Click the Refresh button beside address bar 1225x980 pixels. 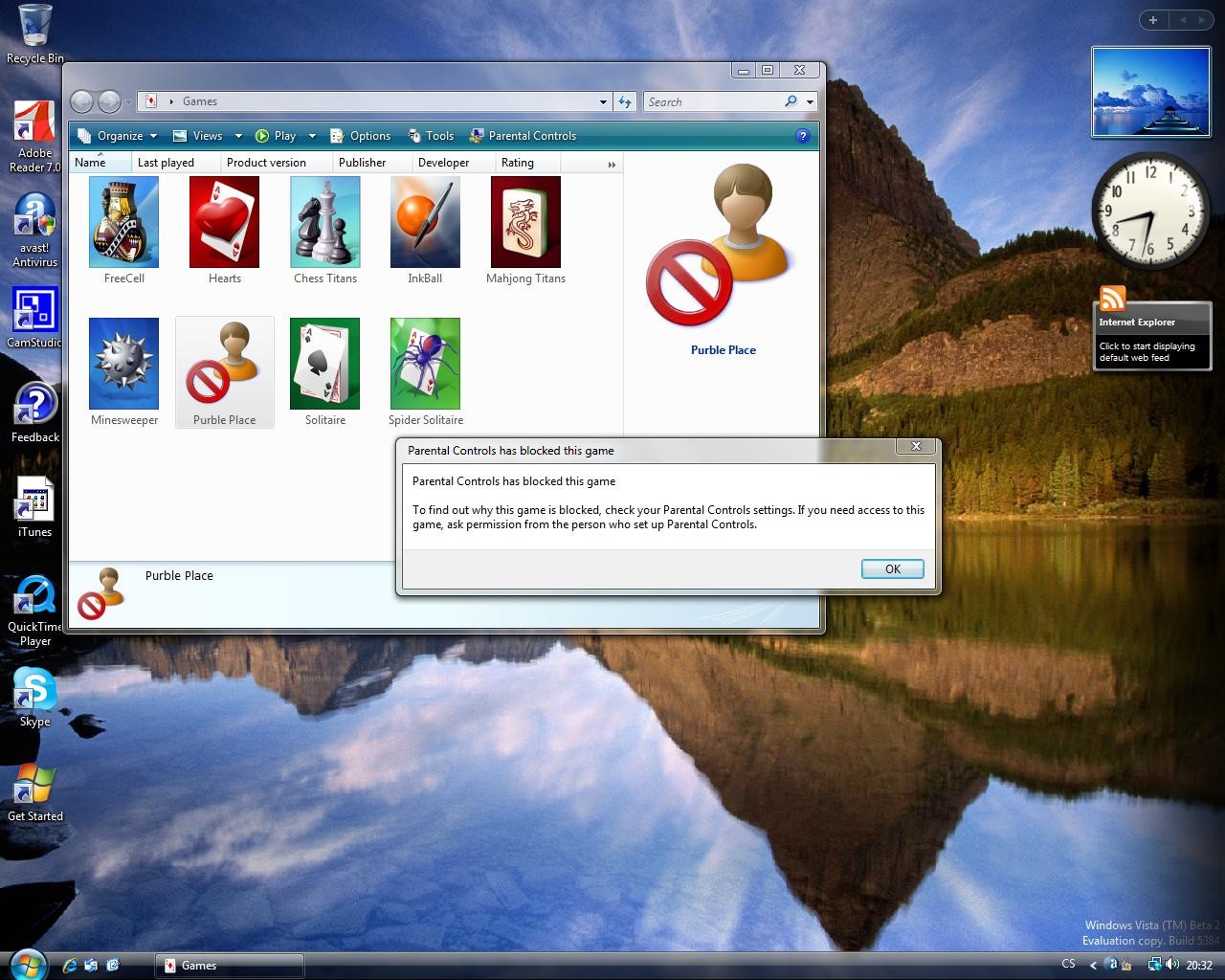[625, 101]
